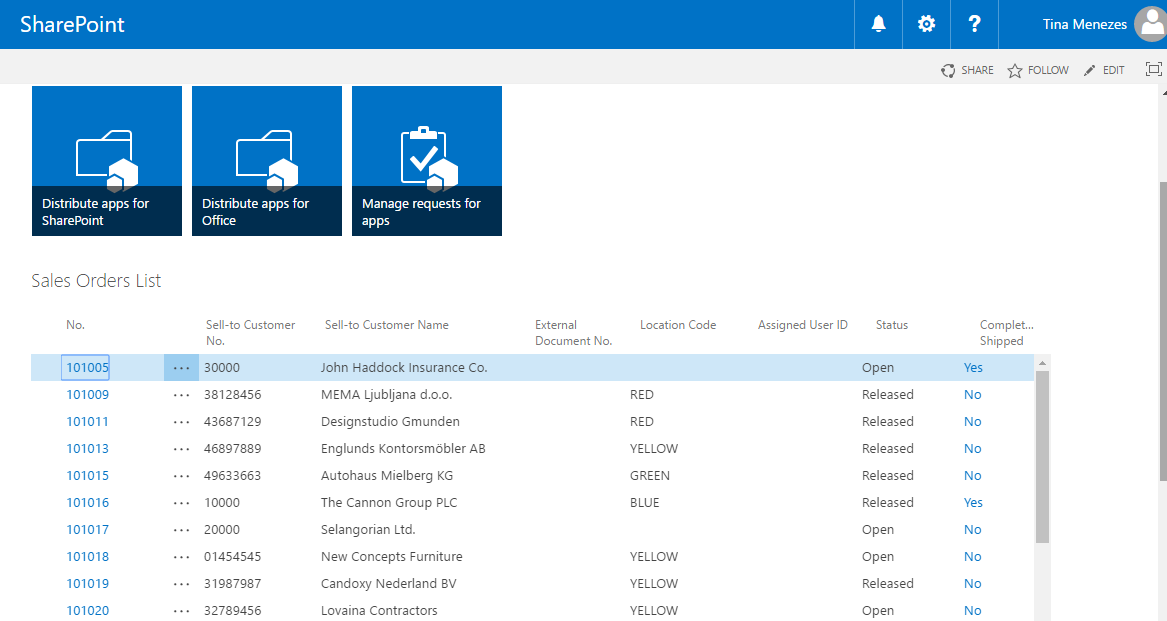The image size is (1167, 621).
Task: Open ellipsis menu for order 101015
Action: (181, 476)
